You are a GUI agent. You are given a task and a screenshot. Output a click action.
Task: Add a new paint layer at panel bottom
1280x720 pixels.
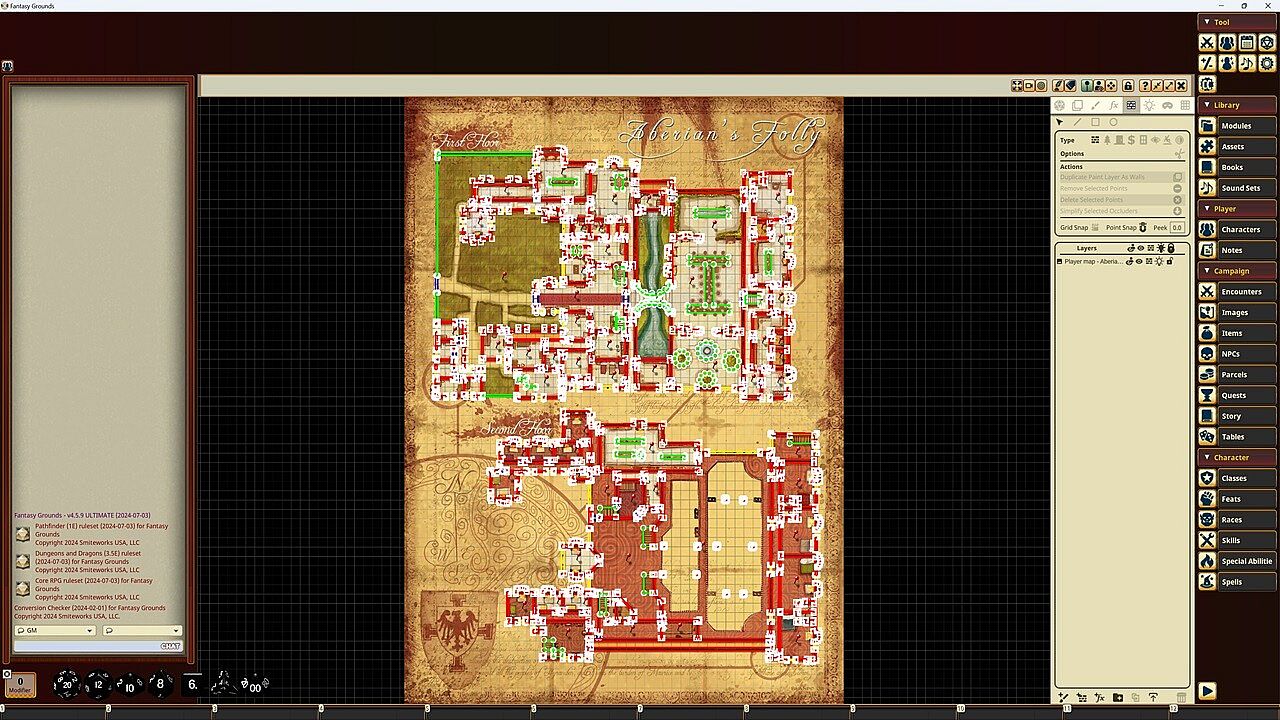click(1063, 697)
